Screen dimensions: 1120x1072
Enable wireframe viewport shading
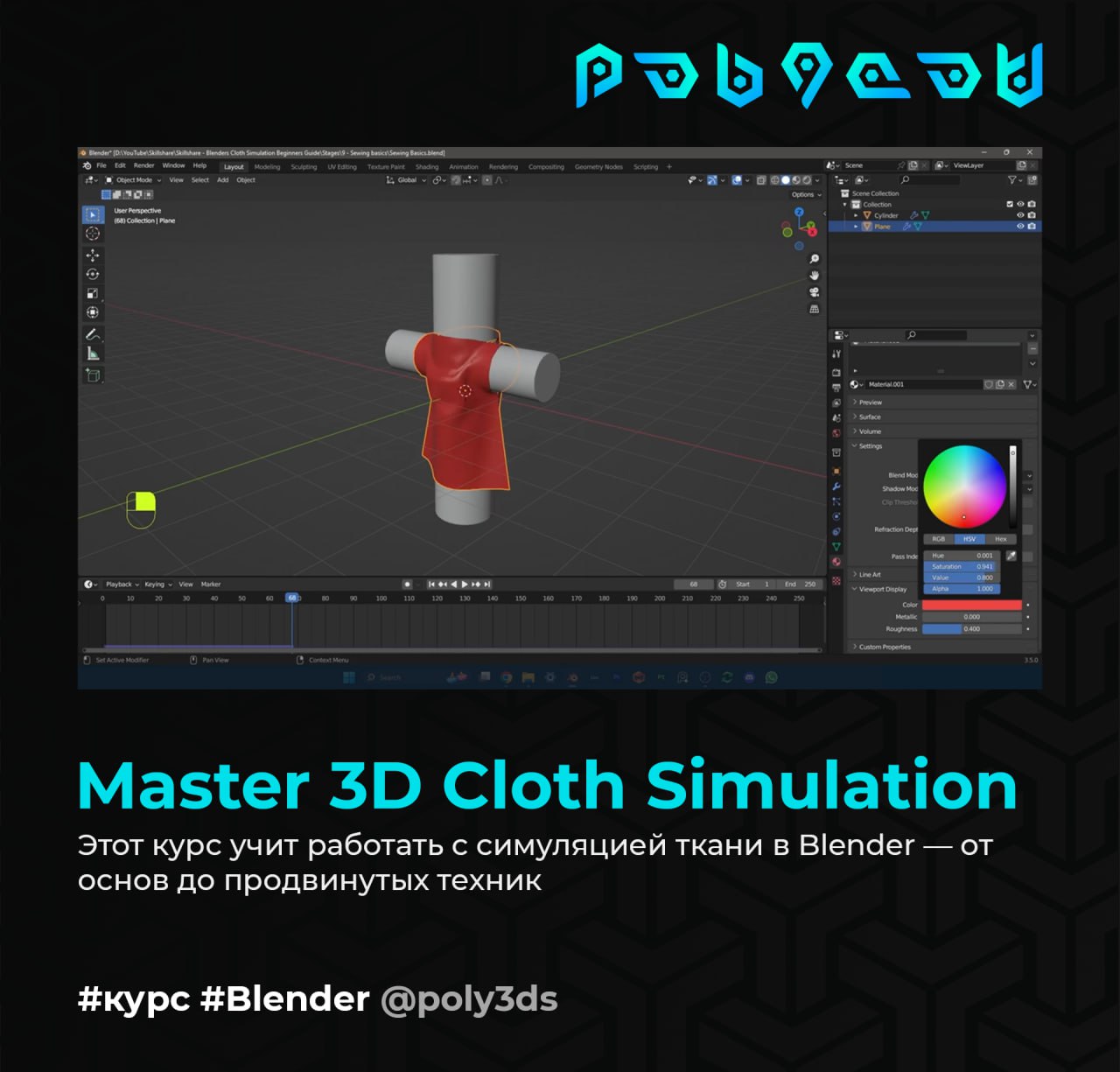[774, 180]
